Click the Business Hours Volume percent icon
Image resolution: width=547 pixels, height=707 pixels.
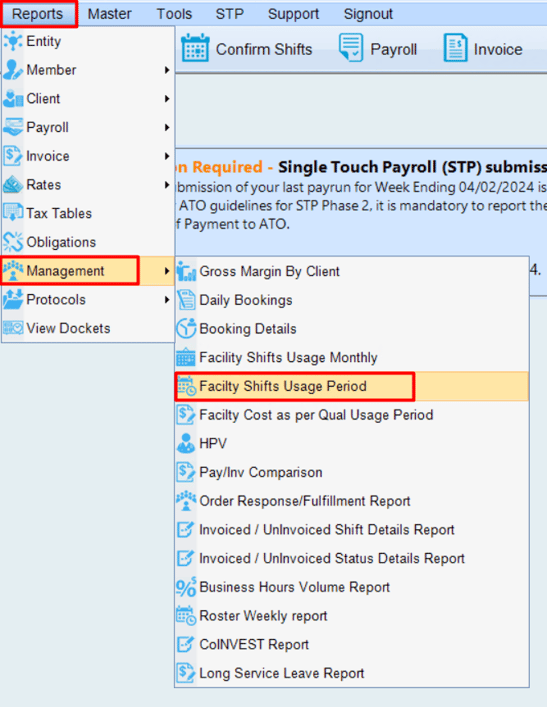[186, 587]
